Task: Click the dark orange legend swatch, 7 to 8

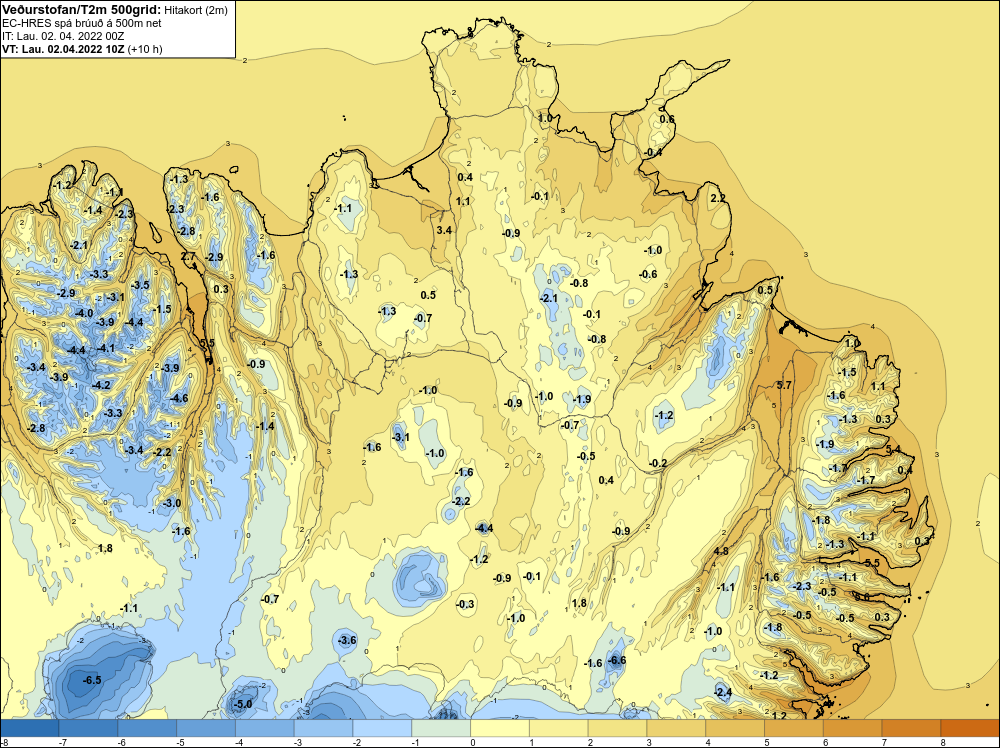Action: pyautogui.click(x=911, y=728)
